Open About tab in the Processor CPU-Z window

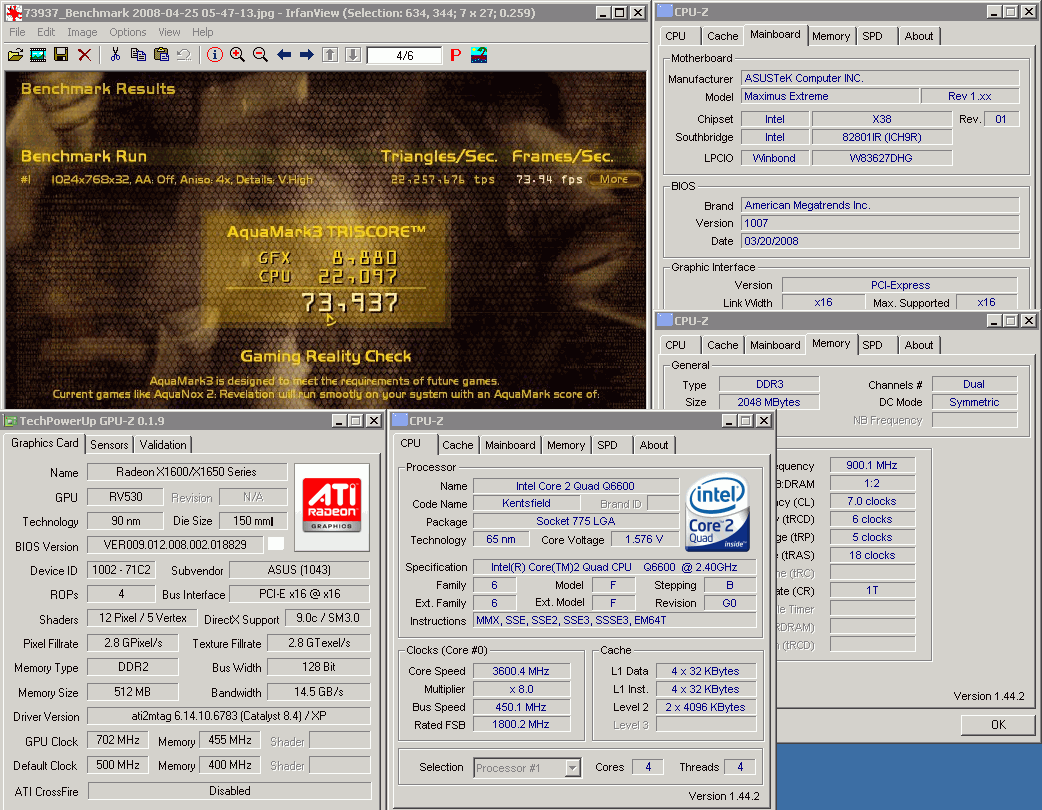tap(654, 445)
